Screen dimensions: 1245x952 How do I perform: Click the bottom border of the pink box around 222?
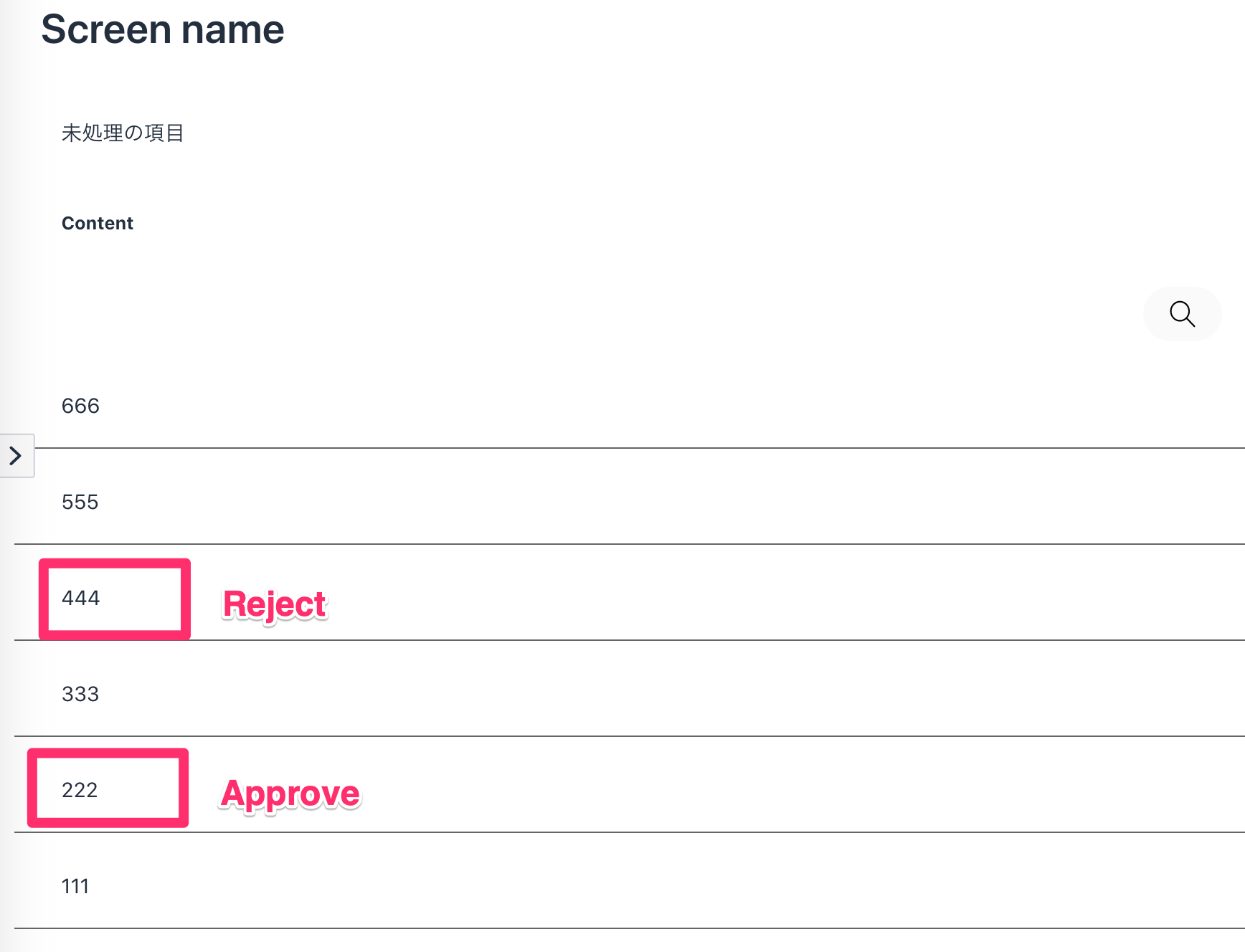108,822
